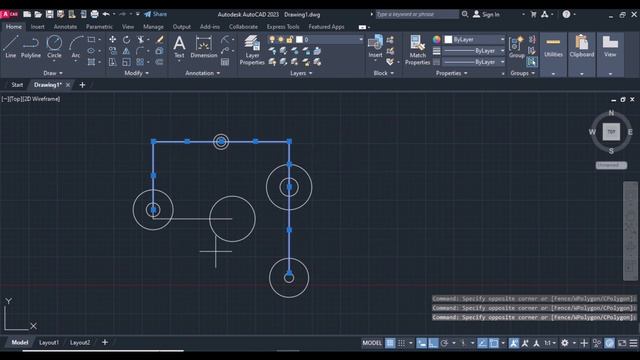Expand the Modify panel
The width and height of the screenshot is (640, 360).
136,73
